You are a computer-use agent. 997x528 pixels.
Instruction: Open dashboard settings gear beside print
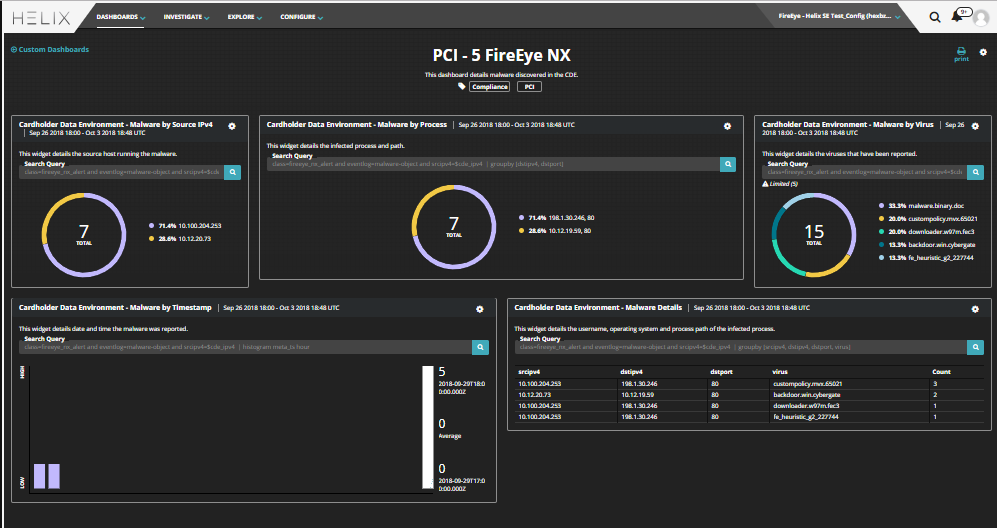tap(983, 52)
